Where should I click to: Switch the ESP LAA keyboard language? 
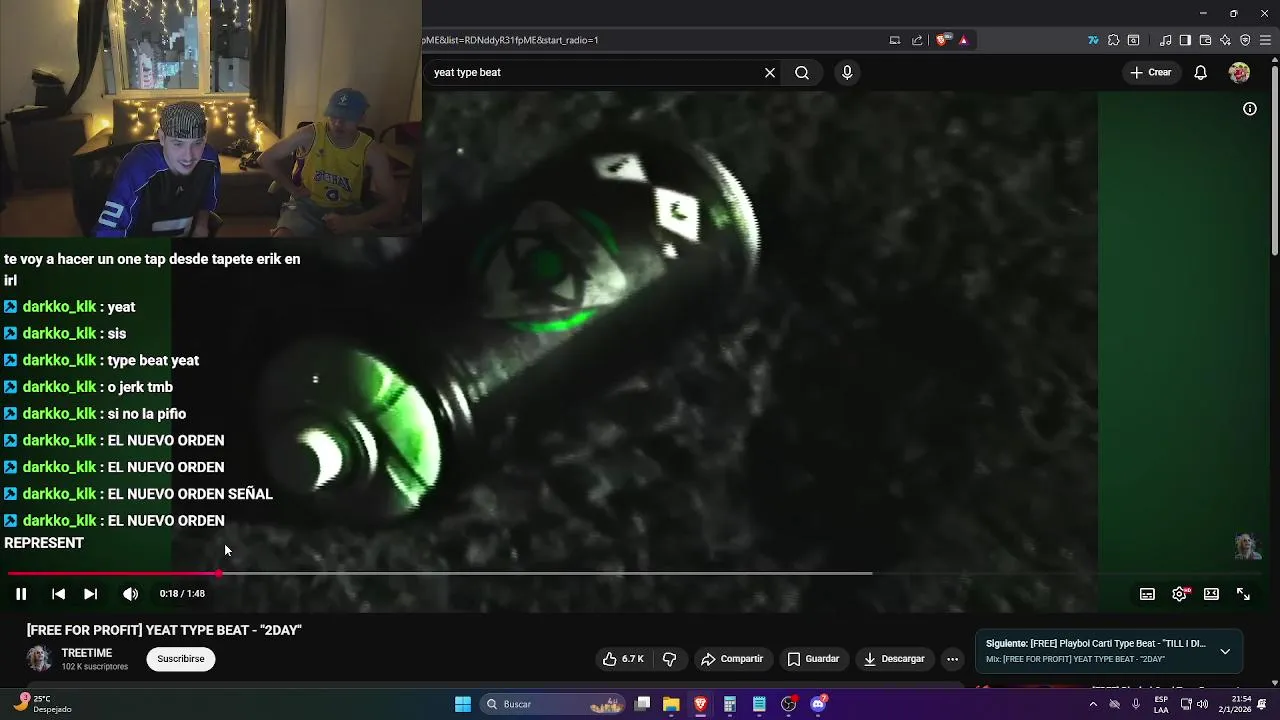point(1161,704)
